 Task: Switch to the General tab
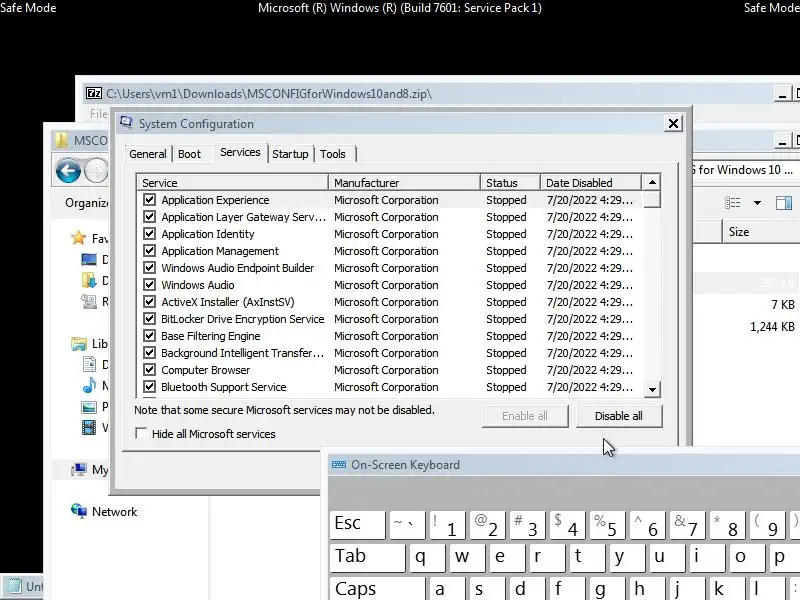(x=147, y=154)
